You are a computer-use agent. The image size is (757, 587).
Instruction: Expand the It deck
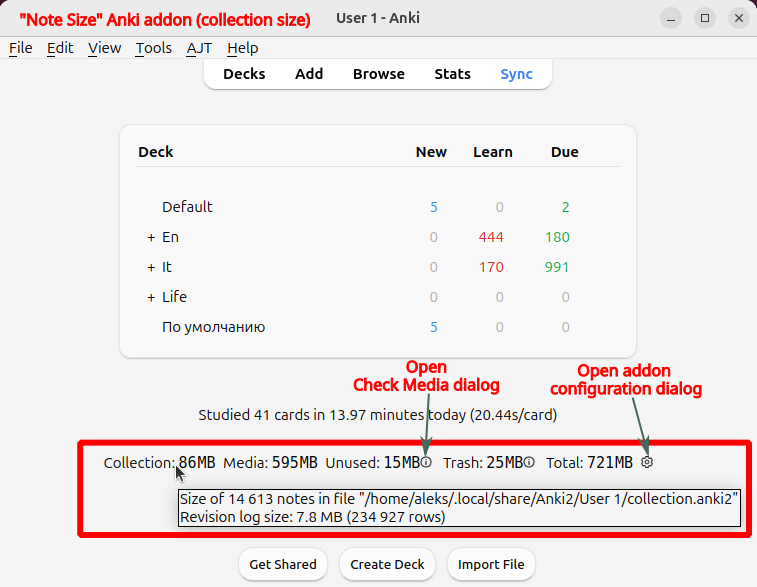tap(152, 267)
